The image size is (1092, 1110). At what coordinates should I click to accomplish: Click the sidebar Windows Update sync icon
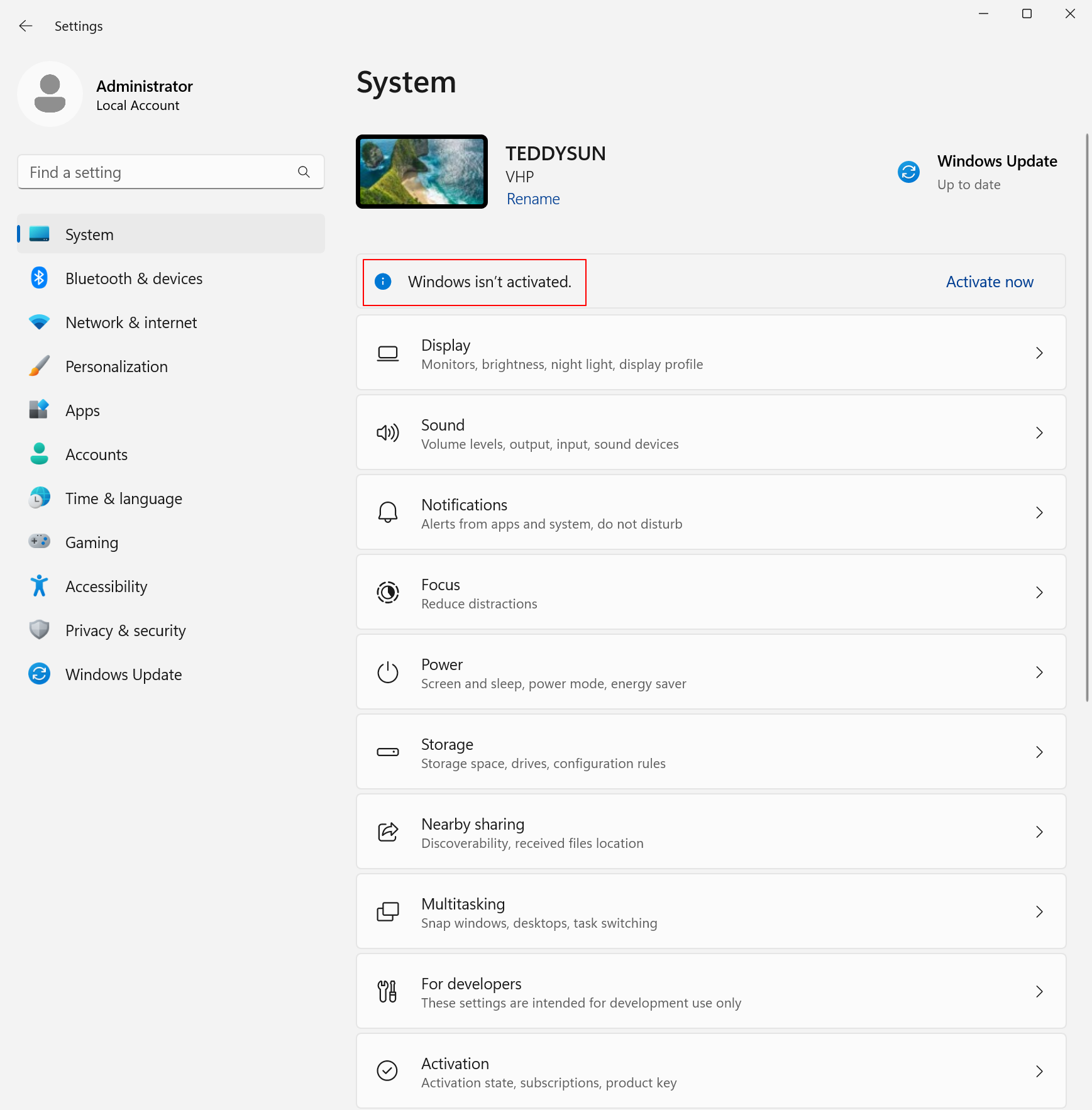pyautogui.click(x=39, y=674)
